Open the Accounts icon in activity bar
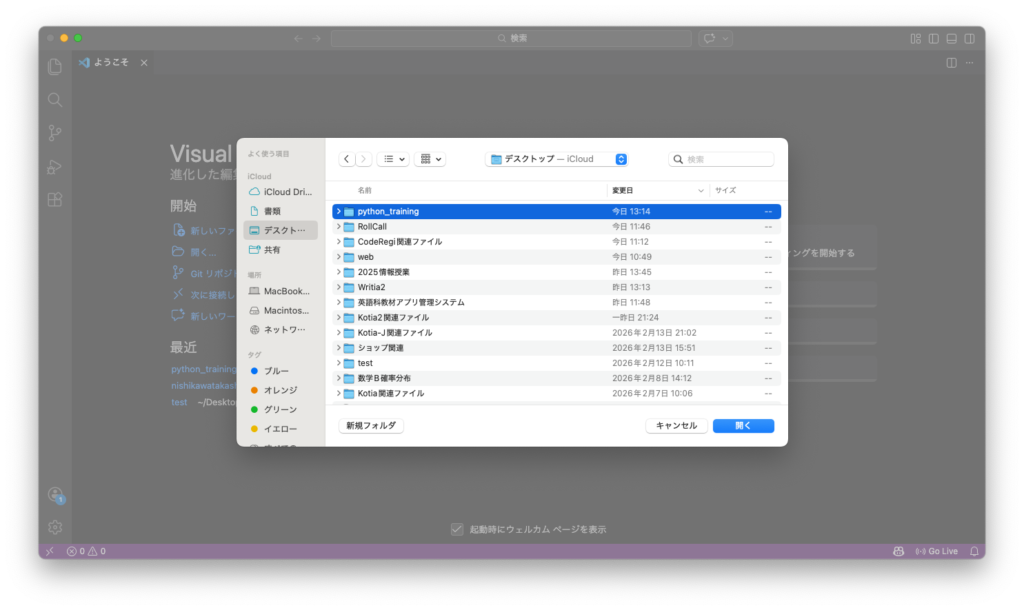This screenshot has width=1024, height=610. pos(55,495)
